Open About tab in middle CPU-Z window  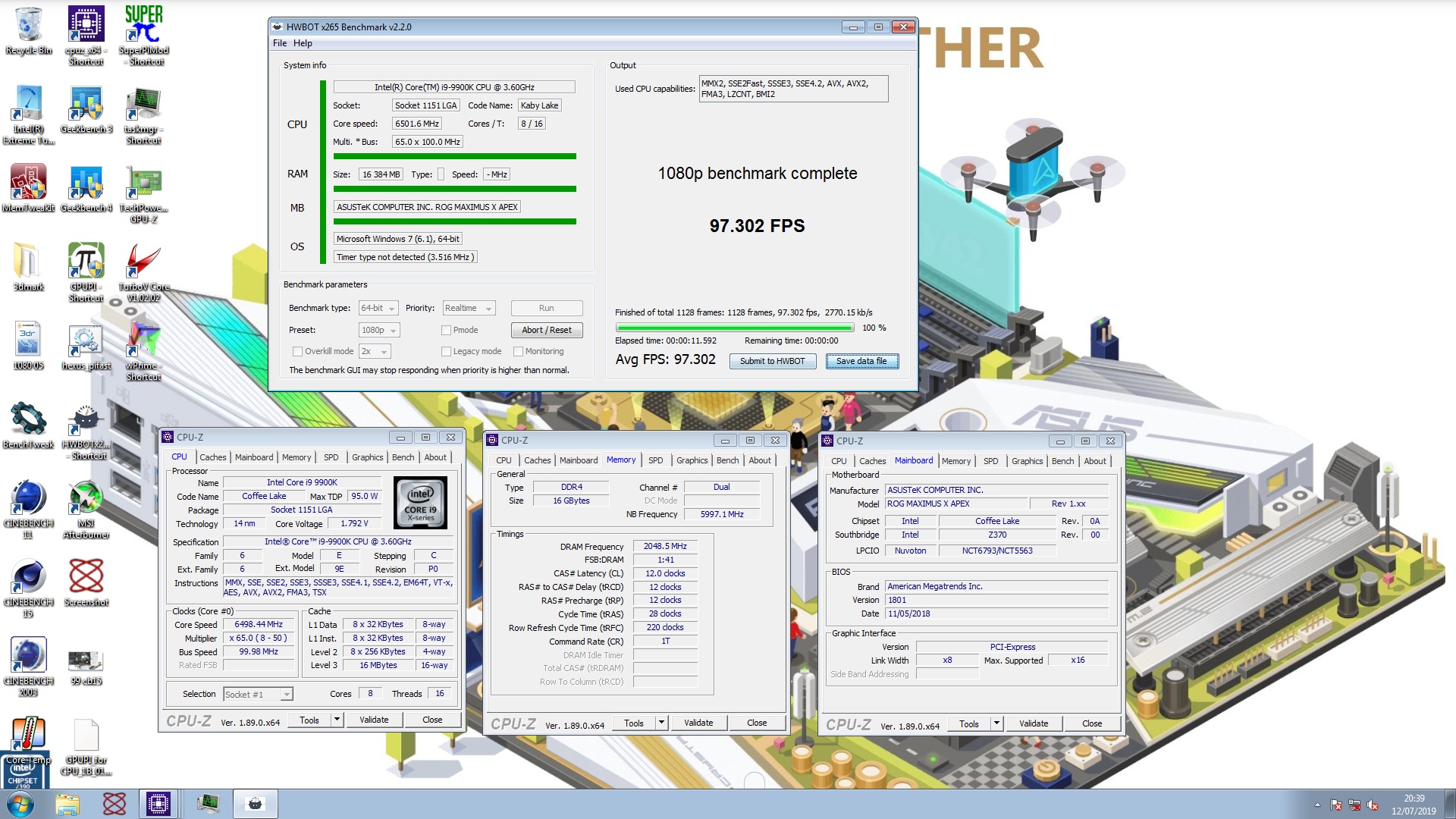tap(759, 460)
